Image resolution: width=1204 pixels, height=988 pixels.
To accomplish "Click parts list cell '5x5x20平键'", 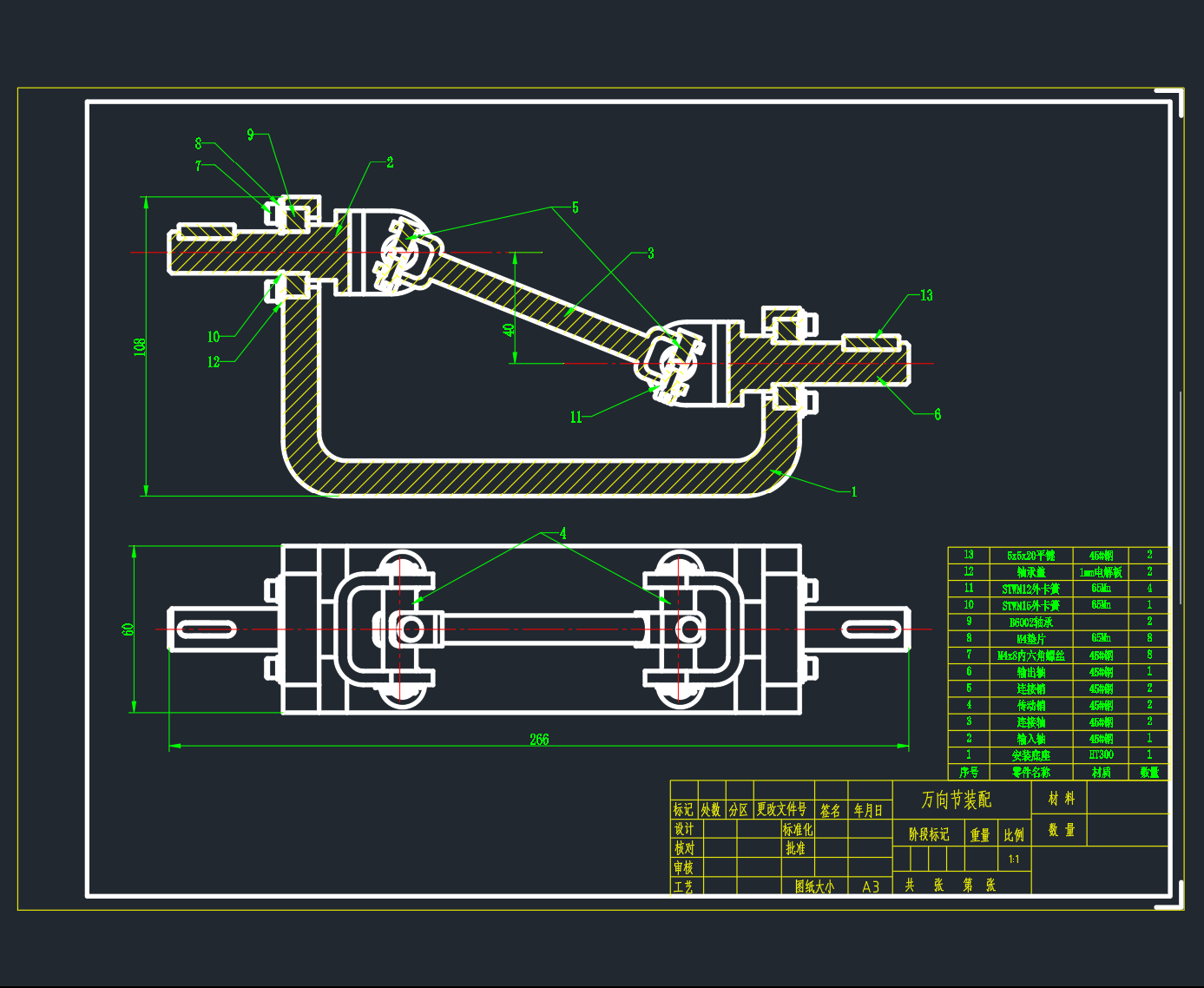I will point(1031,556).
